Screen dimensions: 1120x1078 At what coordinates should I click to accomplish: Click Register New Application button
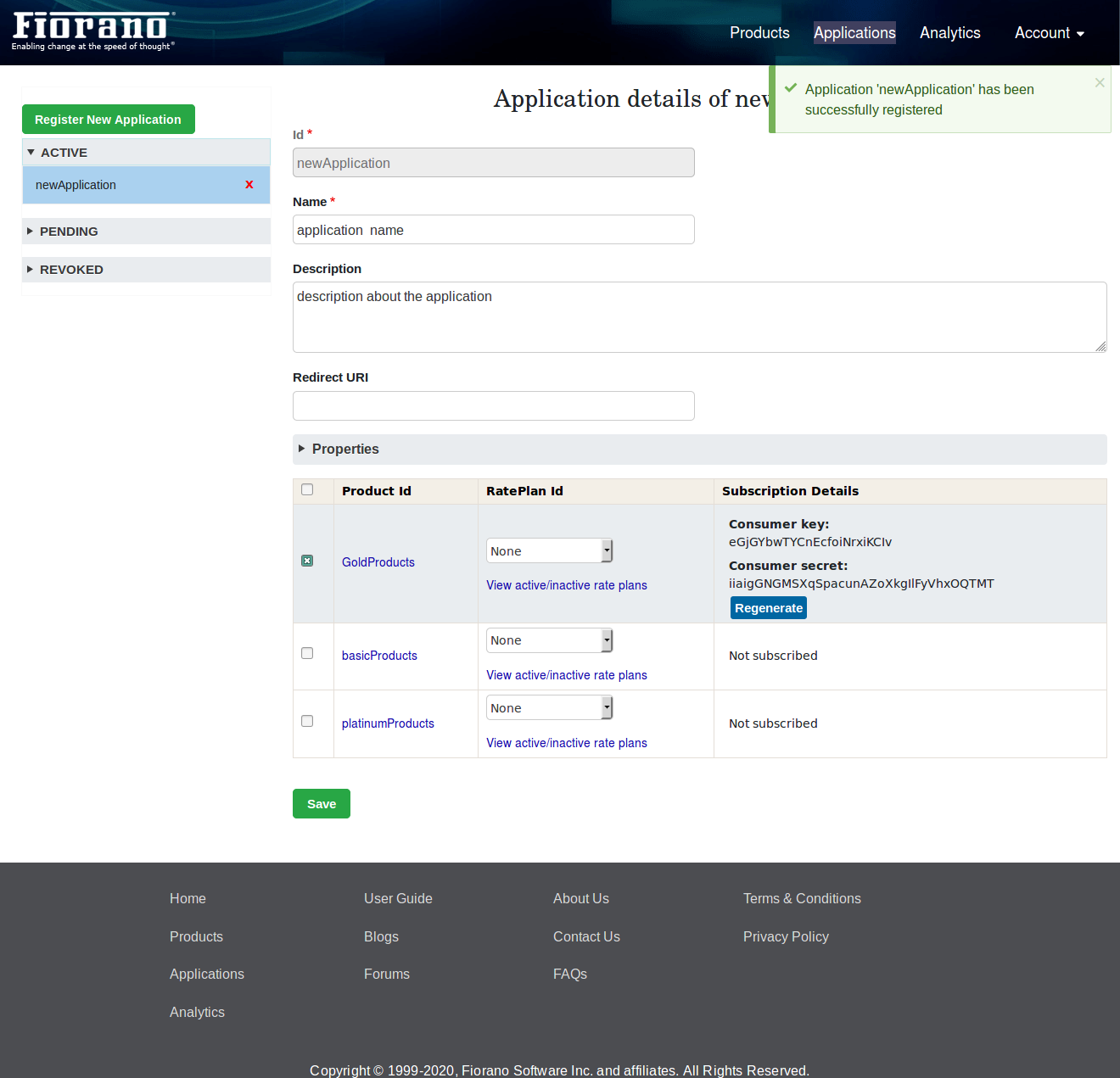click(x=109, y=120)
